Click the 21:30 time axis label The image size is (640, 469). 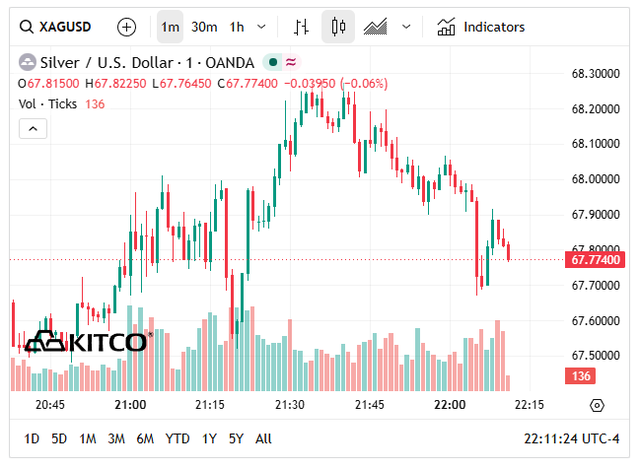point(289,405)
